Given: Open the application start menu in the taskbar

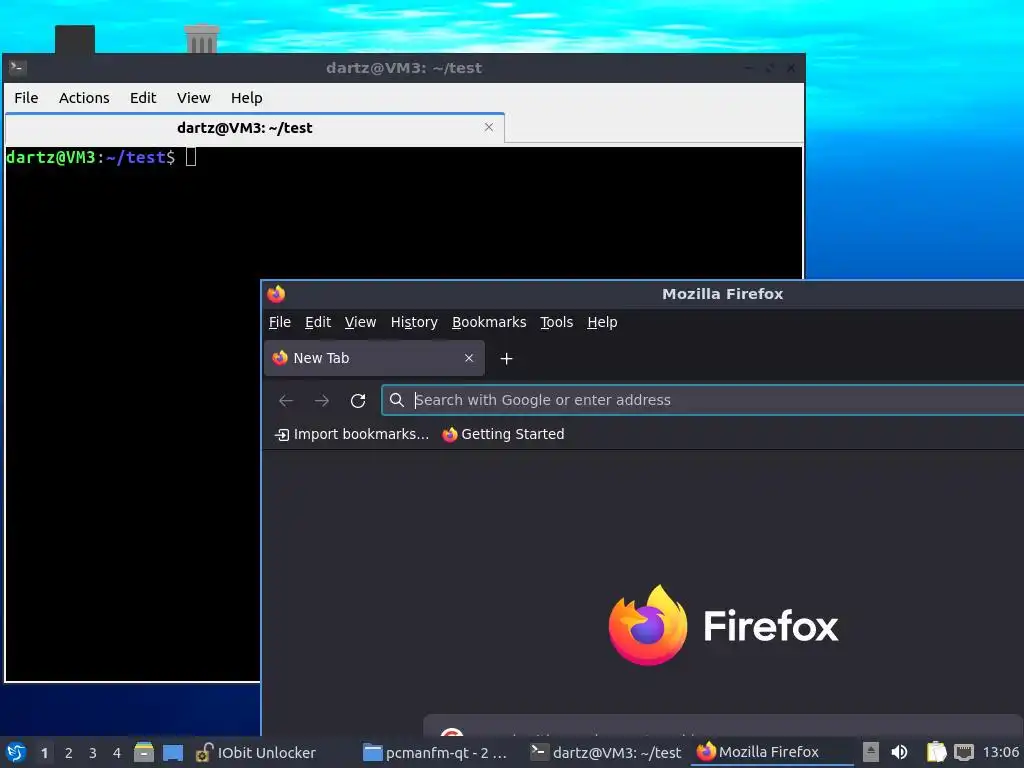Looking at the screenshot, I should coord(16,752).
